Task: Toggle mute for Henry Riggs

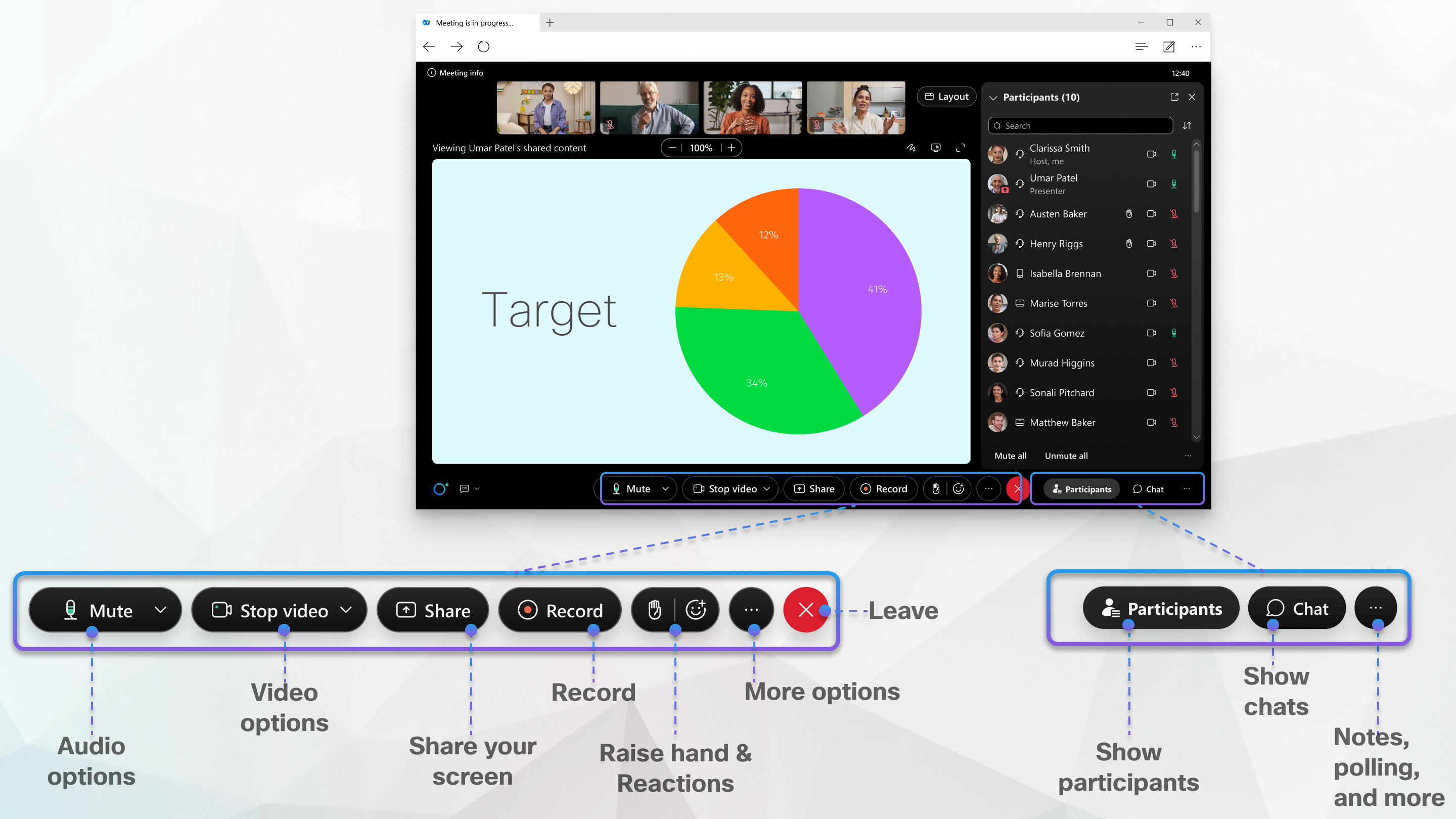Action: point(1175,243)
